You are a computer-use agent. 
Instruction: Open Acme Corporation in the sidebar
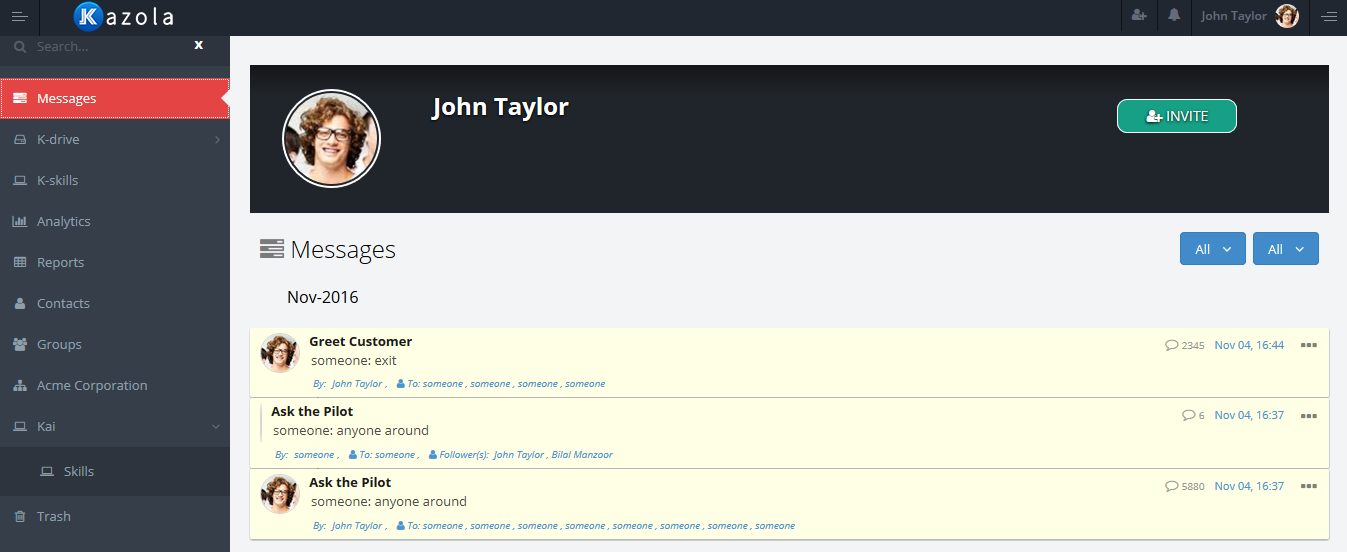pos(115,385)
